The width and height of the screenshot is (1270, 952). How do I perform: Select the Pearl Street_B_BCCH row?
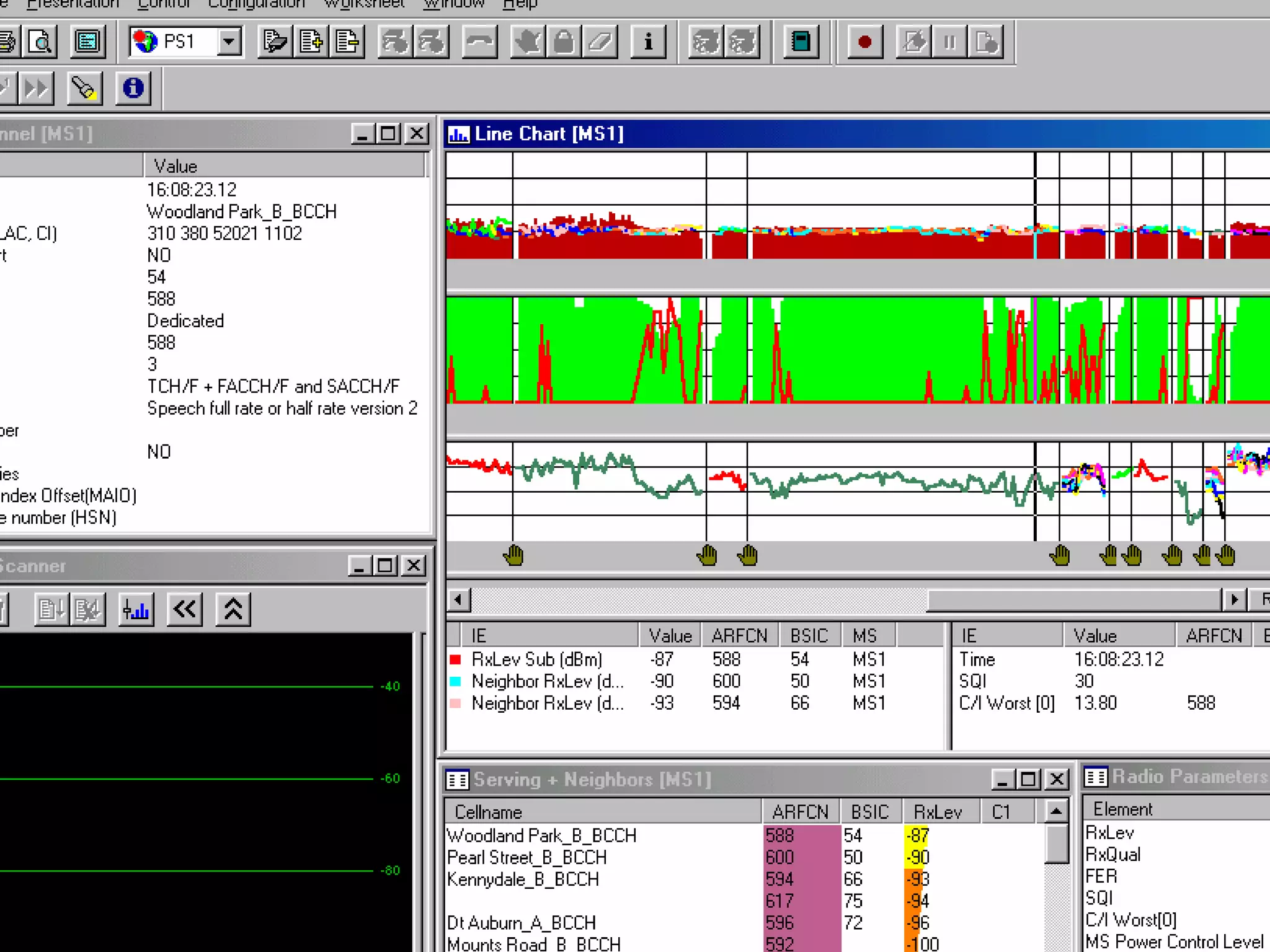pyautogui.click(x=527, y=858)
